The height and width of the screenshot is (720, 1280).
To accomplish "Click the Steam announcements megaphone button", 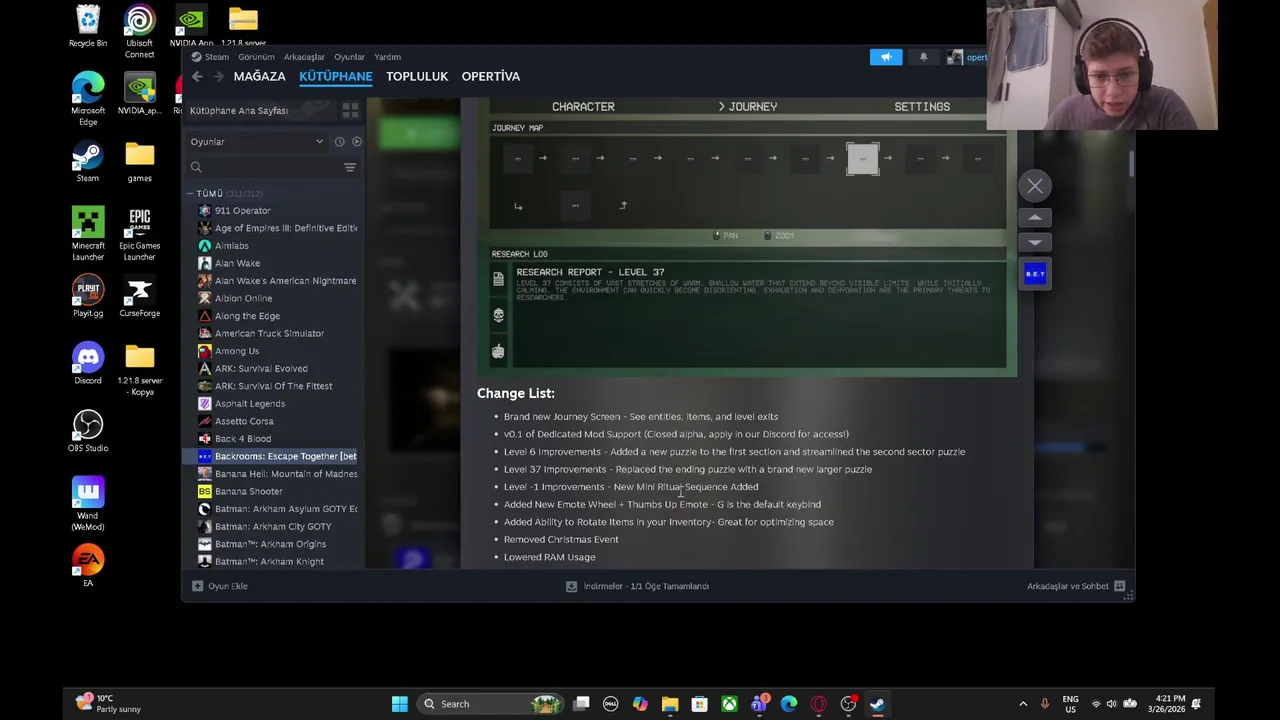I will (x=886, y=57).
